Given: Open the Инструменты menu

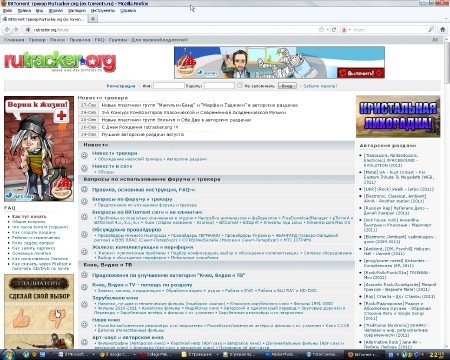Looking at the screenshot, I should [103, 11].
